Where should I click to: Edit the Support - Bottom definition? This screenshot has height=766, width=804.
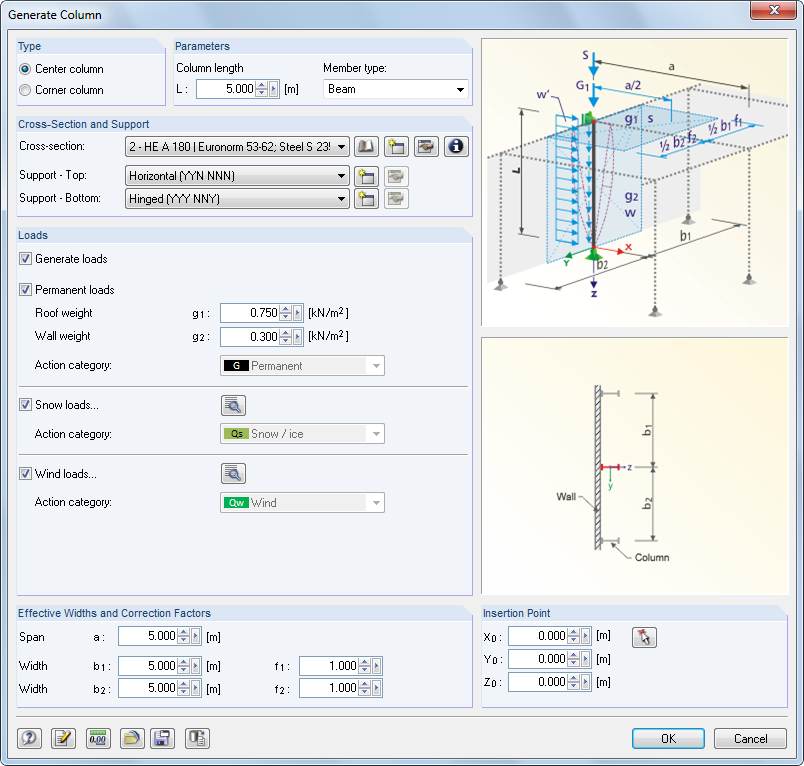point(396,198)
